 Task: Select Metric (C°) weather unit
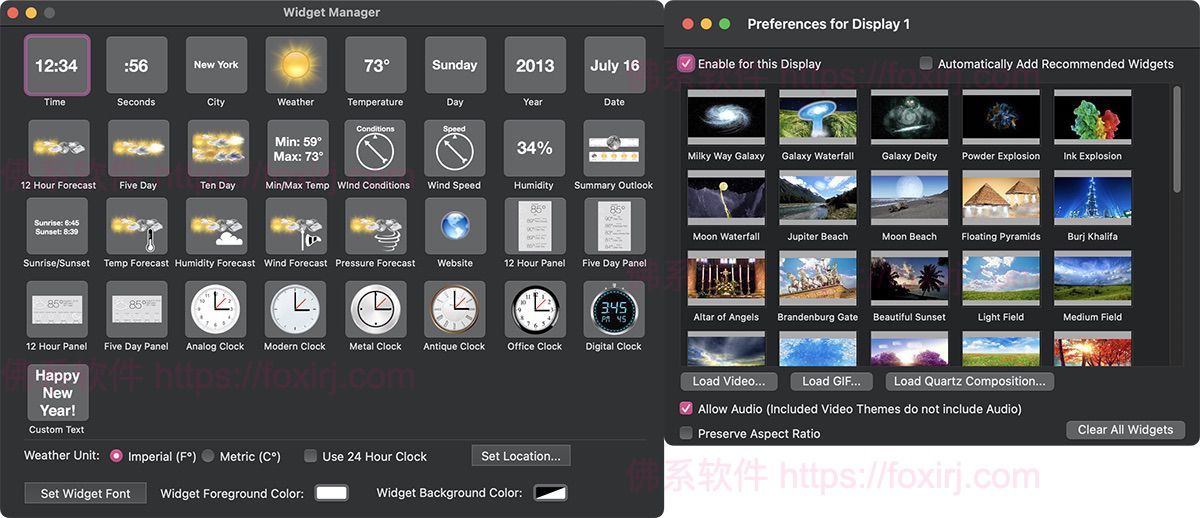(x=208, y=456)
